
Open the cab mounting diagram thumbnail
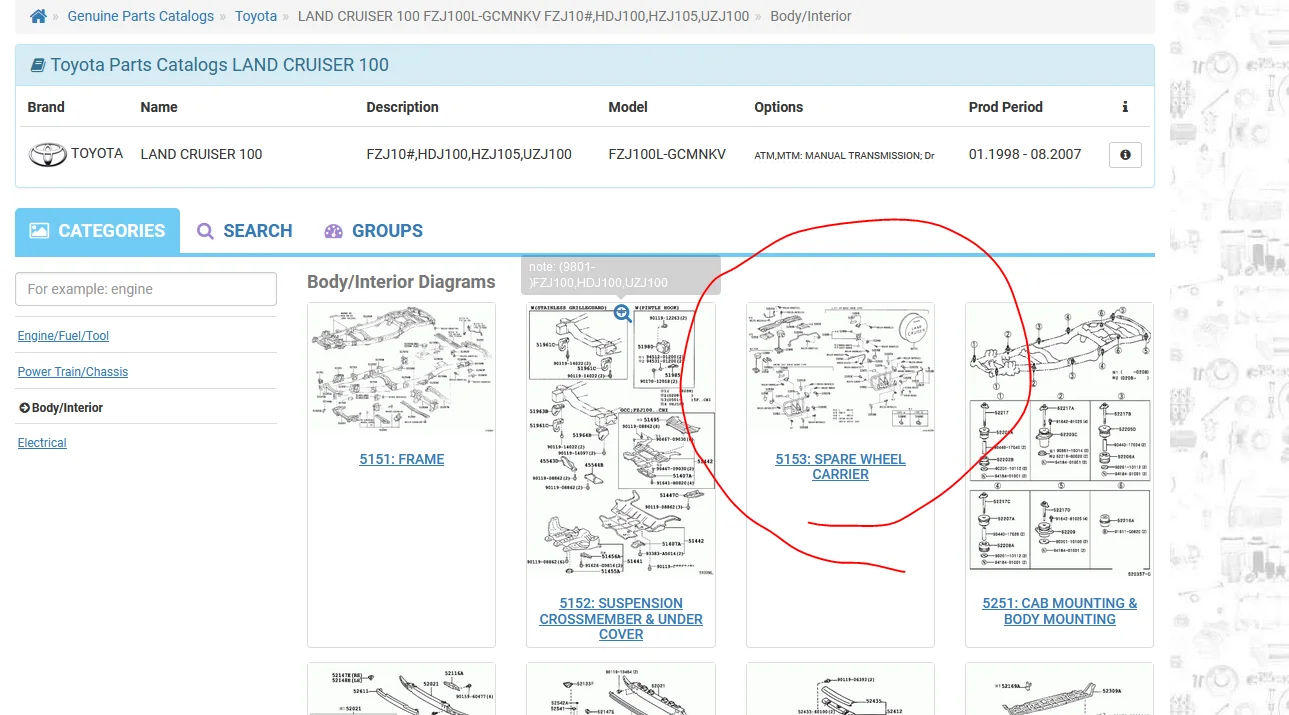(1060, 440)
